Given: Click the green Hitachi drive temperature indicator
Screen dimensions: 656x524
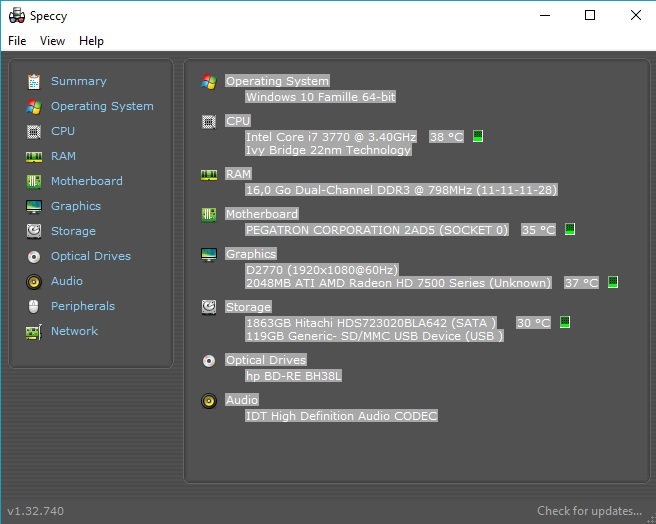Looking at the screenshot, I should coord(565,322).
